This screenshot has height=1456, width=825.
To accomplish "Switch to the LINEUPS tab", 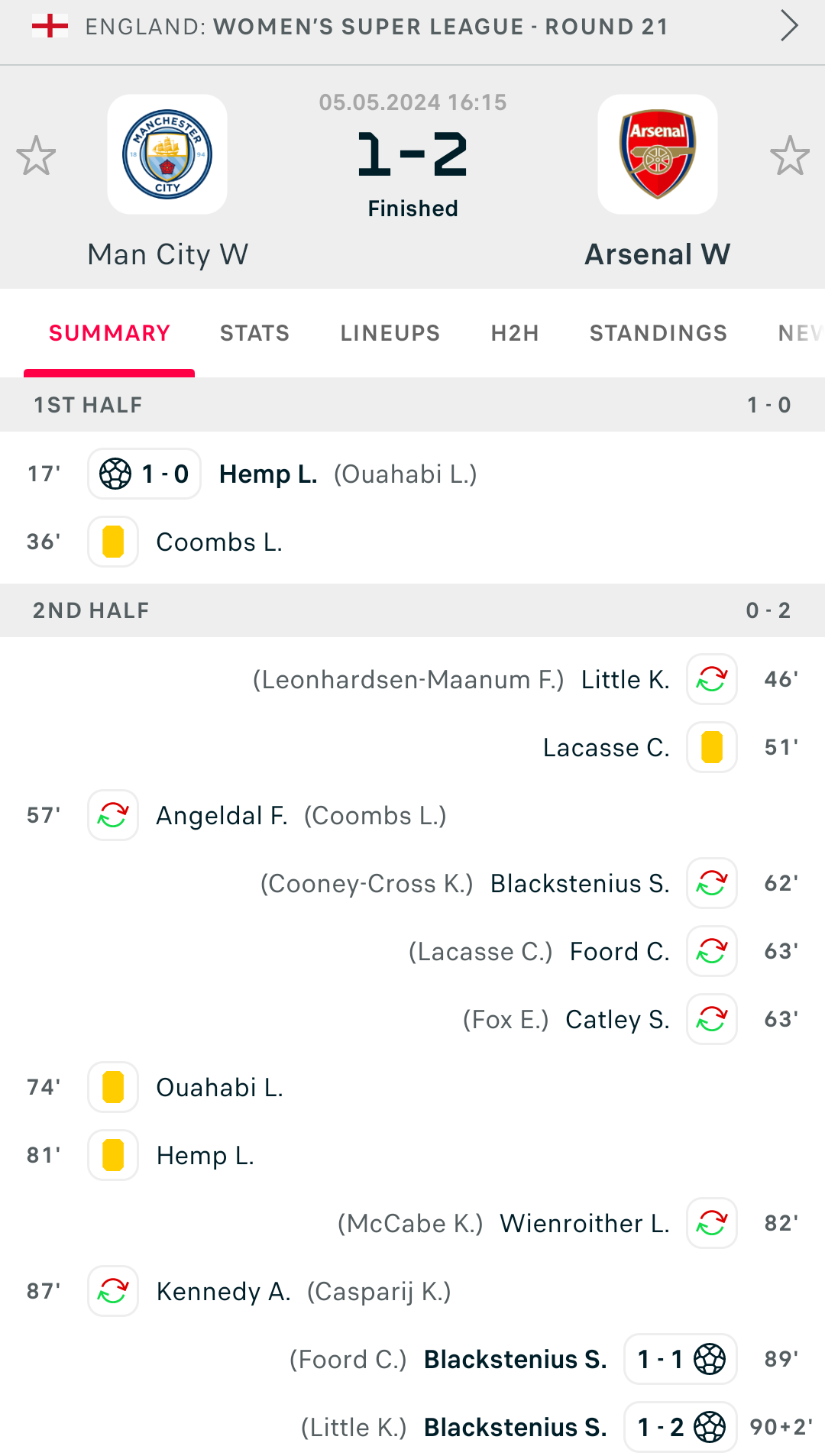I will 390,333.
